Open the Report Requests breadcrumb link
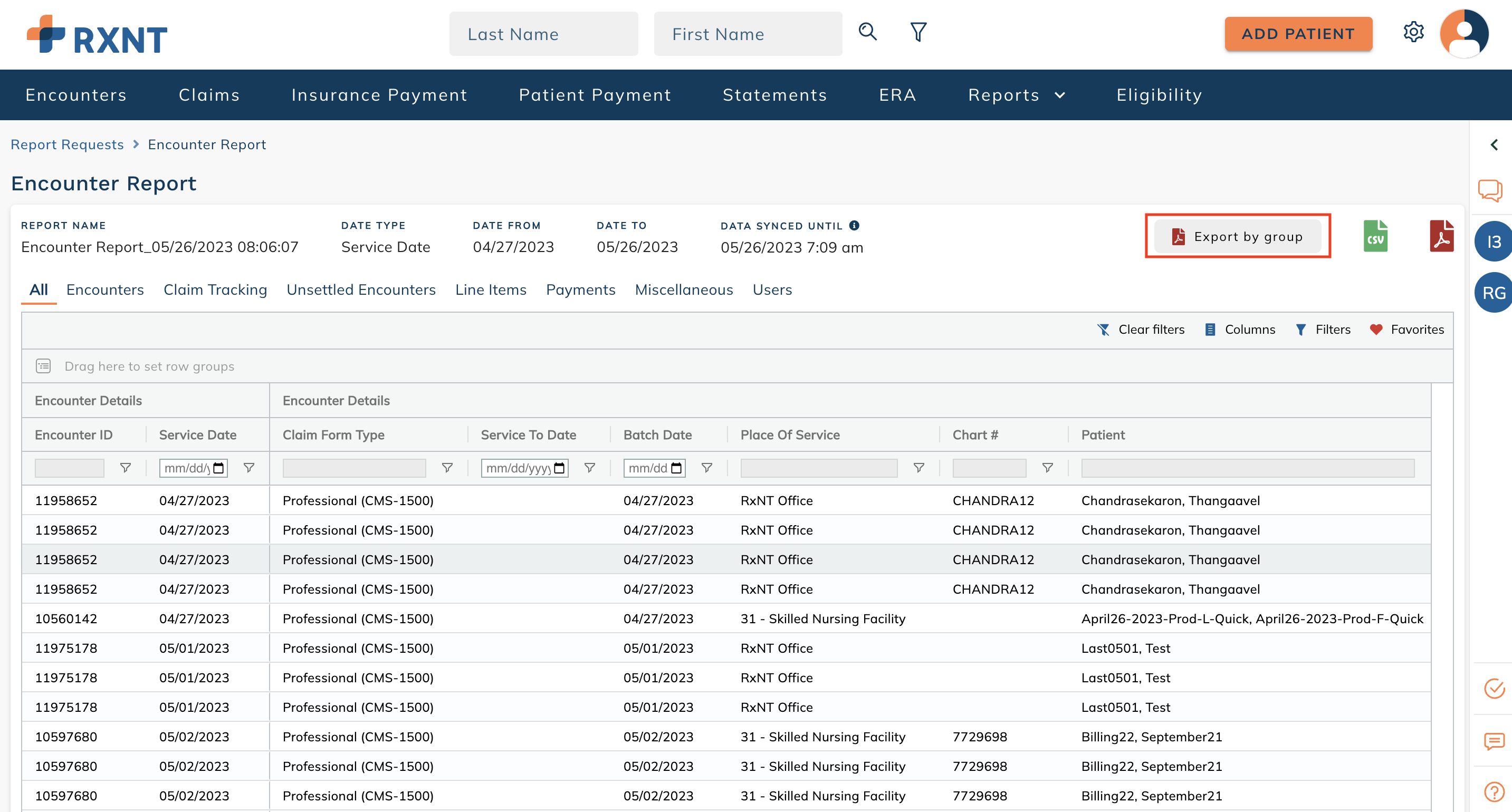The image size is (1512, 812). (x=67, y=144)
